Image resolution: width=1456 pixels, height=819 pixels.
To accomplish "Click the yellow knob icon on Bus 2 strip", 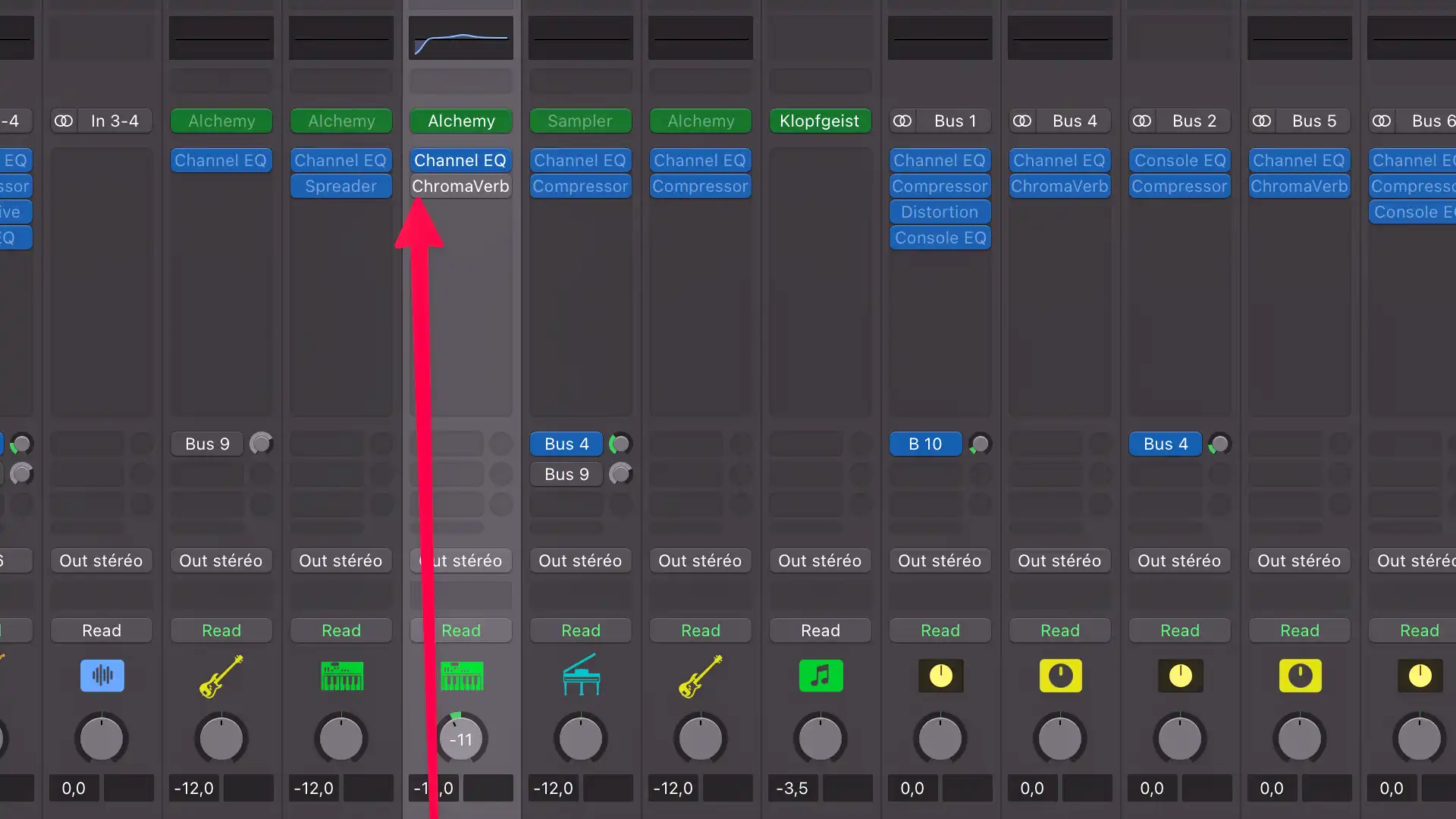I will (x=1180, y=675).
